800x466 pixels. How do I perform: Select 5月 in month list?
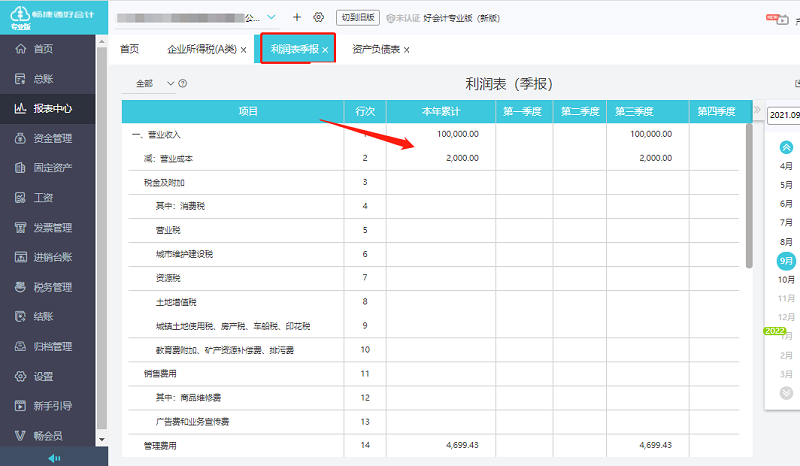pos(786,185)
